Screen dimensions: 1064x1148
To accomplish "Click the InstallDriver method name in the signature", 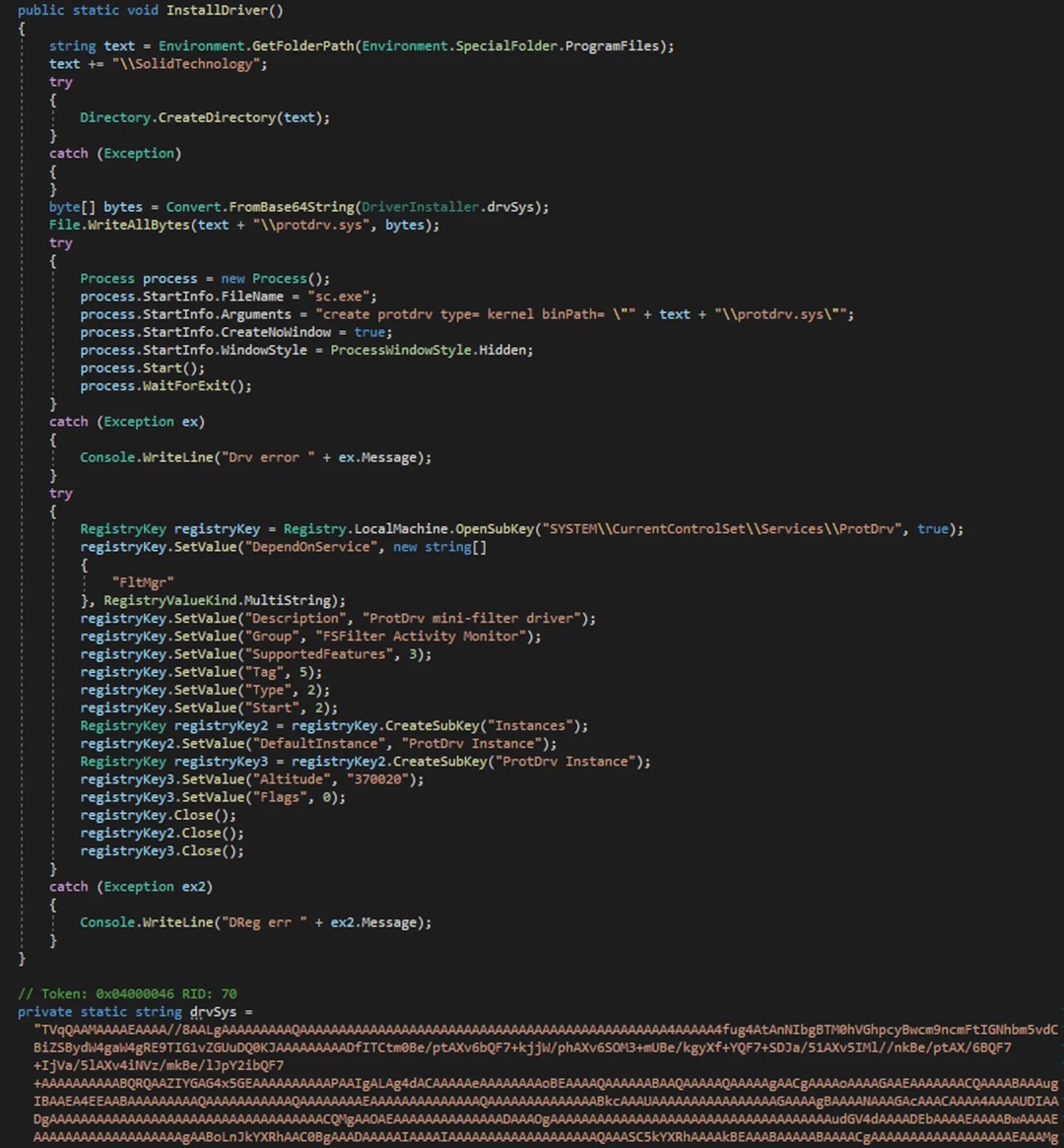I will pyautogui.click(x=216, y=10).
